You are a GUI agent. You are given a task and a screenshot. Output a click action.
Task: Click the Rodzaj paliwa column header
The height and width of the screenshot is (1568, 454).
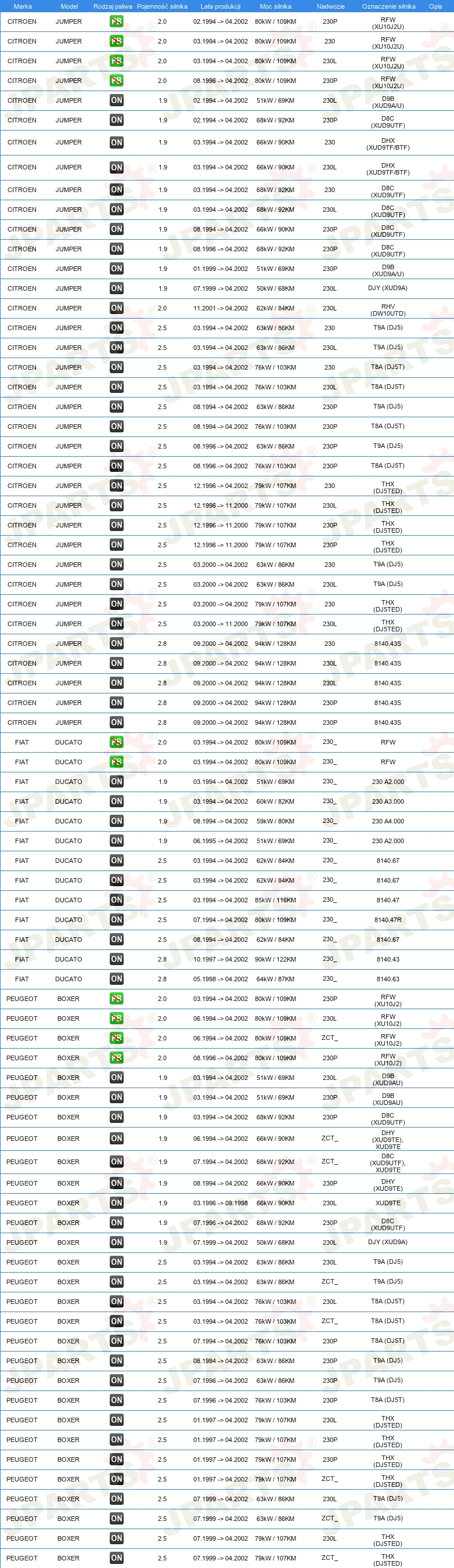point(113,7)
